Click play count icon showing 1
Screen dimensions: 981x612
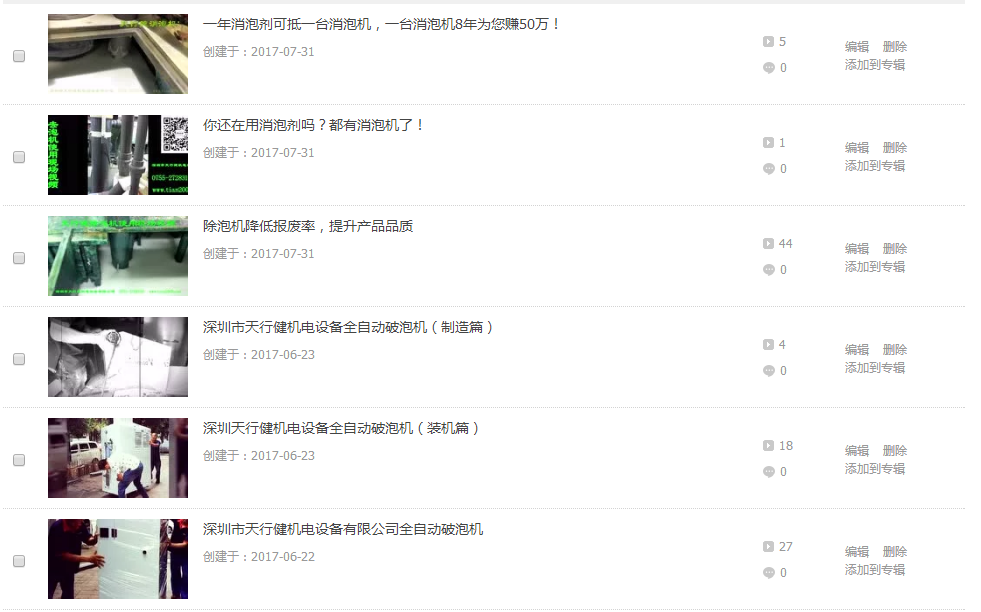click(x=768, y=143)
